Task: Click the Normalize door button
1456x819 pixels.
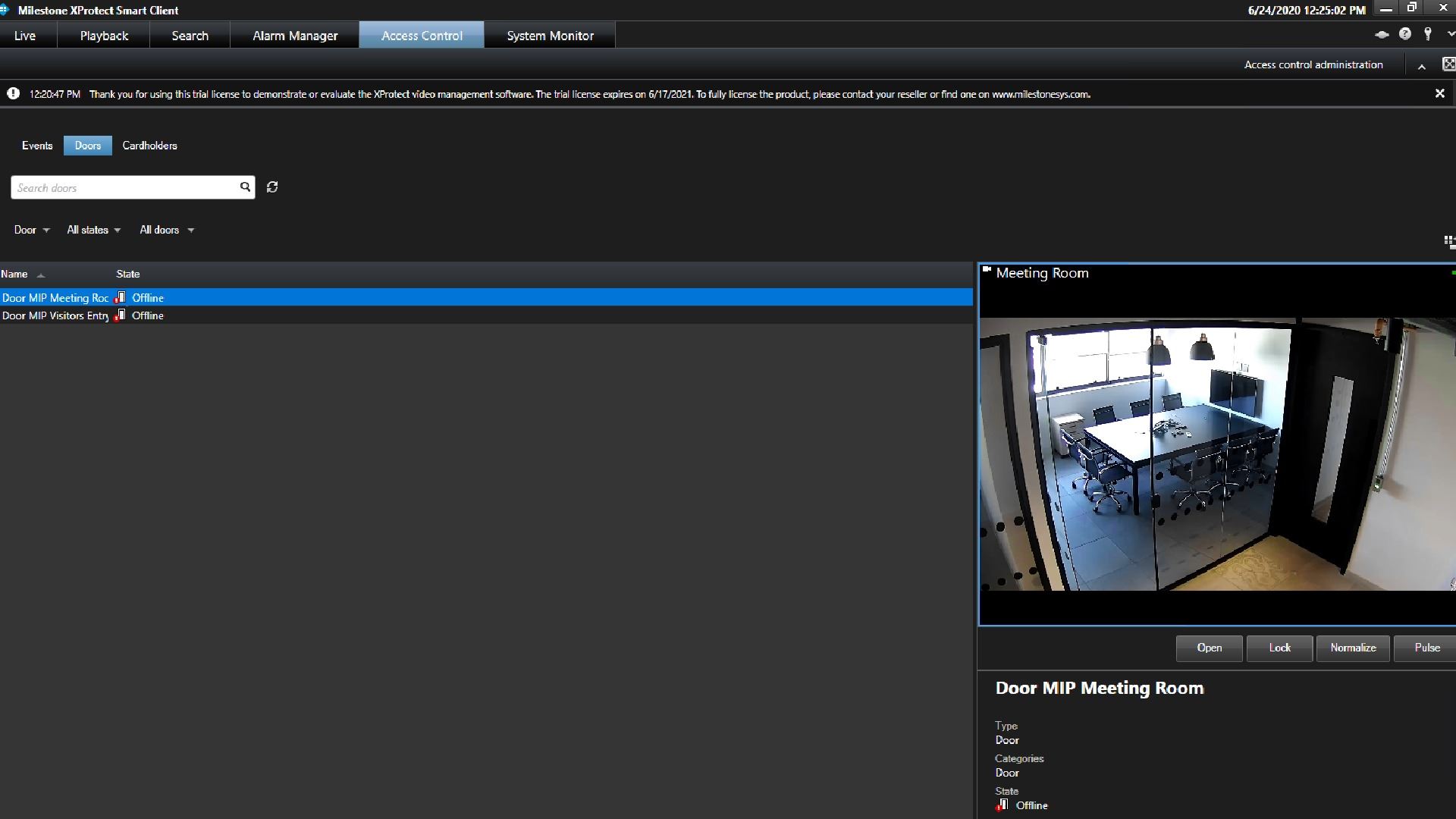Action: (x=1353, y=648)
